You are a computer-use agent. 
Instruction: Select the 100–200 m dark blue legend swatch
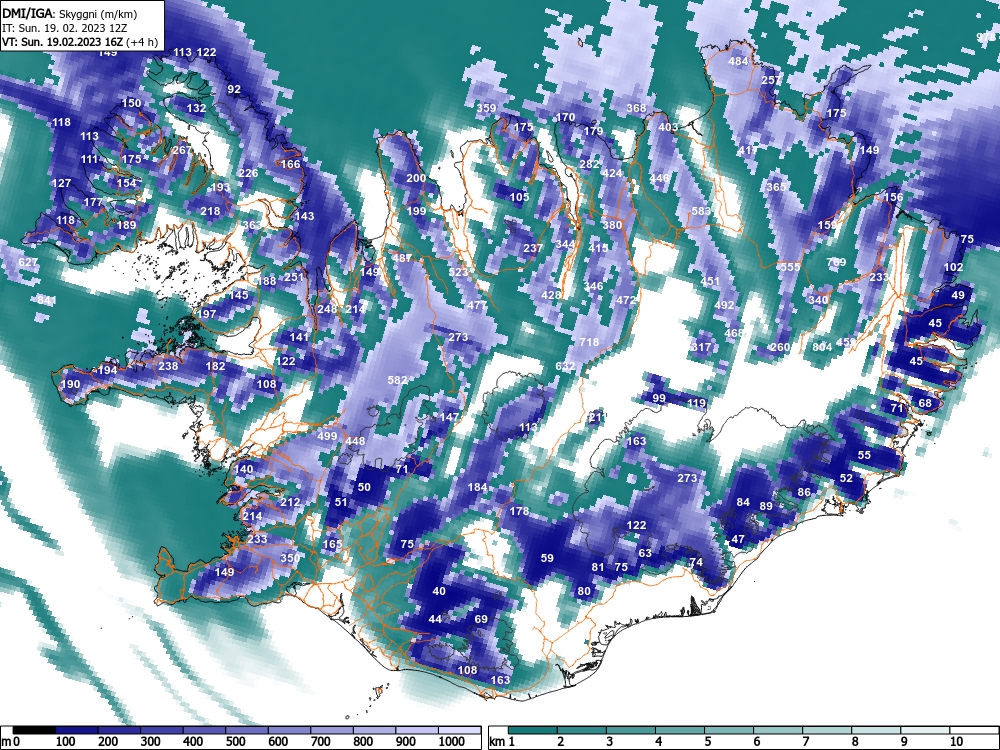tap(77, 731)
